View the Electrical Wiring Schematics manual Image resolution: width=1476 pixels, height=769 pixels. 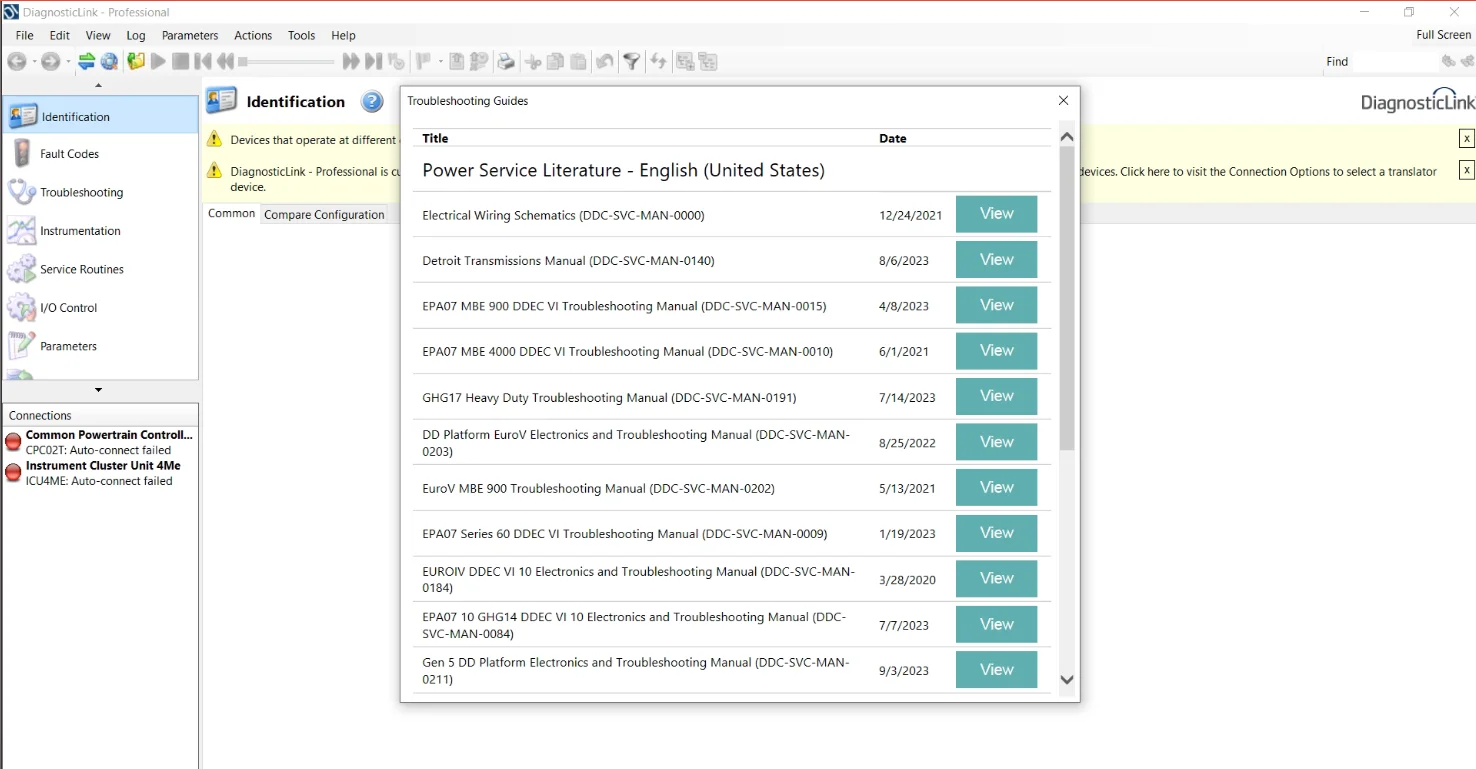(x=996, y=214)
